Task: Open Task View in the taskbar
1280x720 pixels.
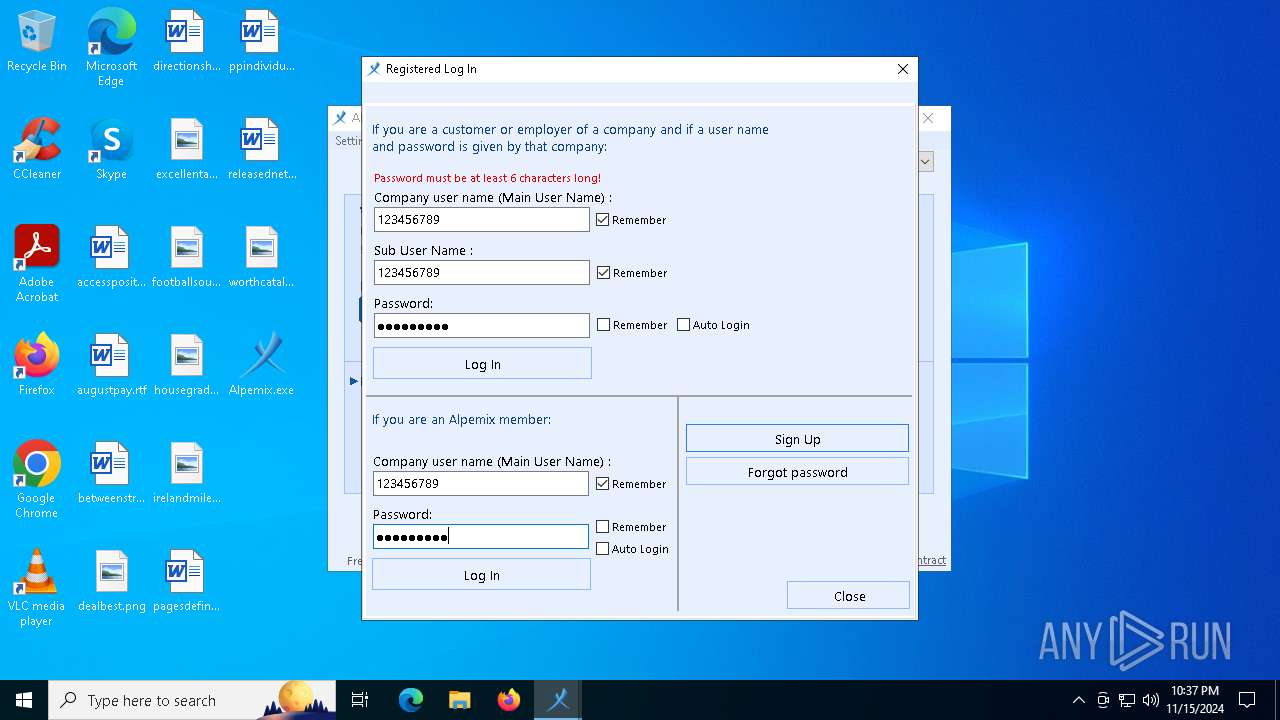Action: [360, 700]
